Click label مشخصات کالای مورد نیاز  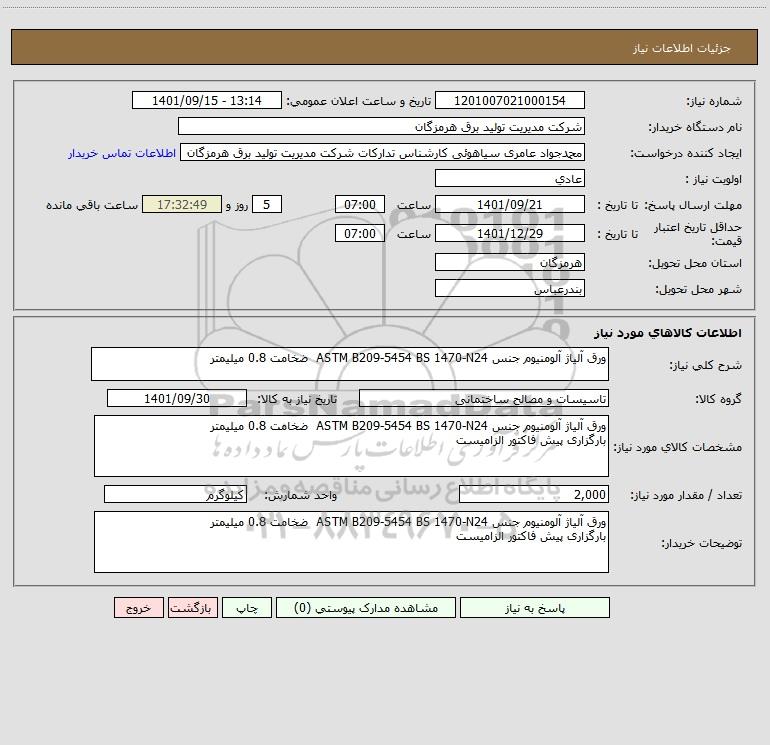point(678,447)
